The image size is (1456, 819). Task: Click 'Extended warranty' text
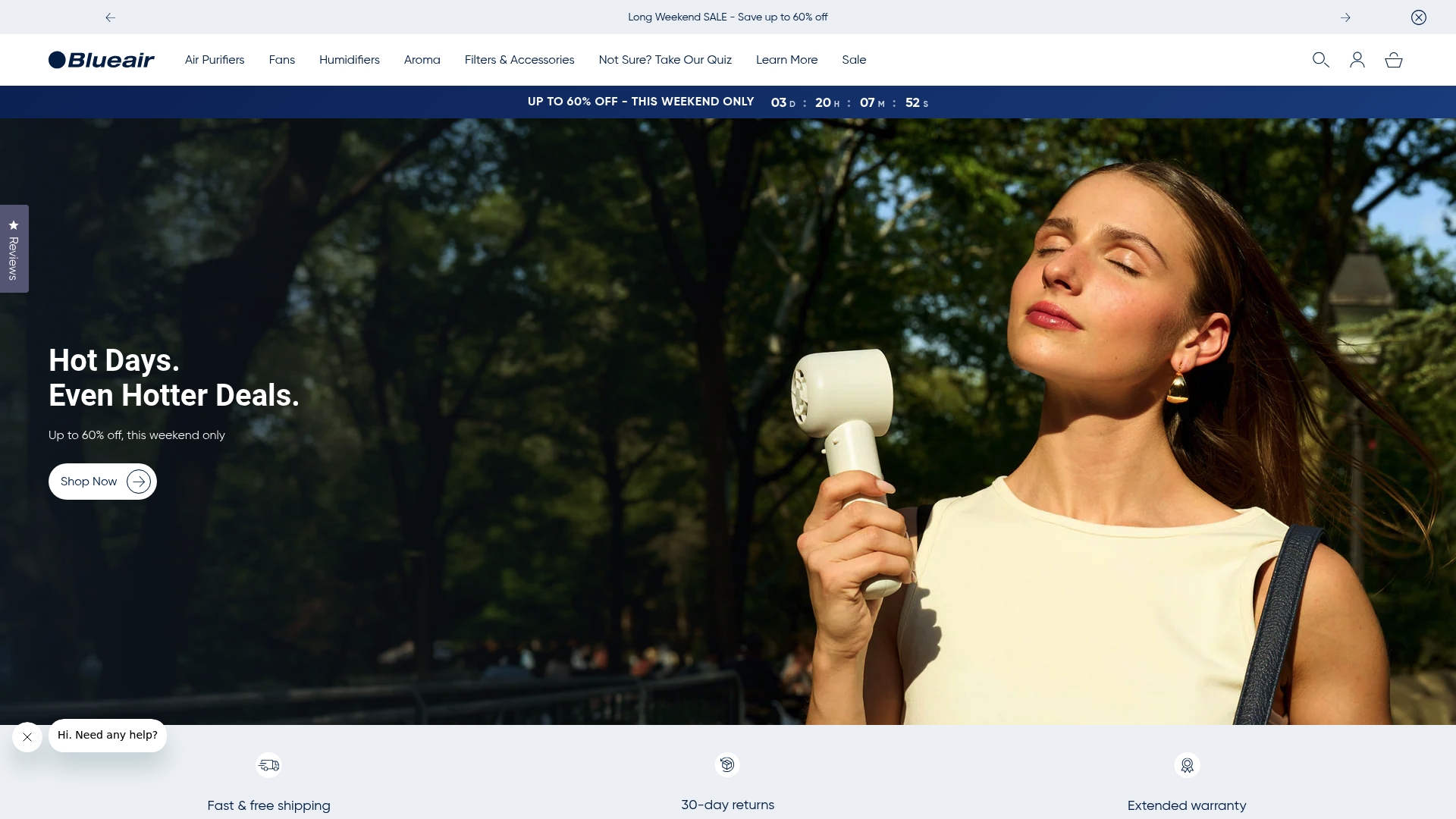coord(1187,805)
